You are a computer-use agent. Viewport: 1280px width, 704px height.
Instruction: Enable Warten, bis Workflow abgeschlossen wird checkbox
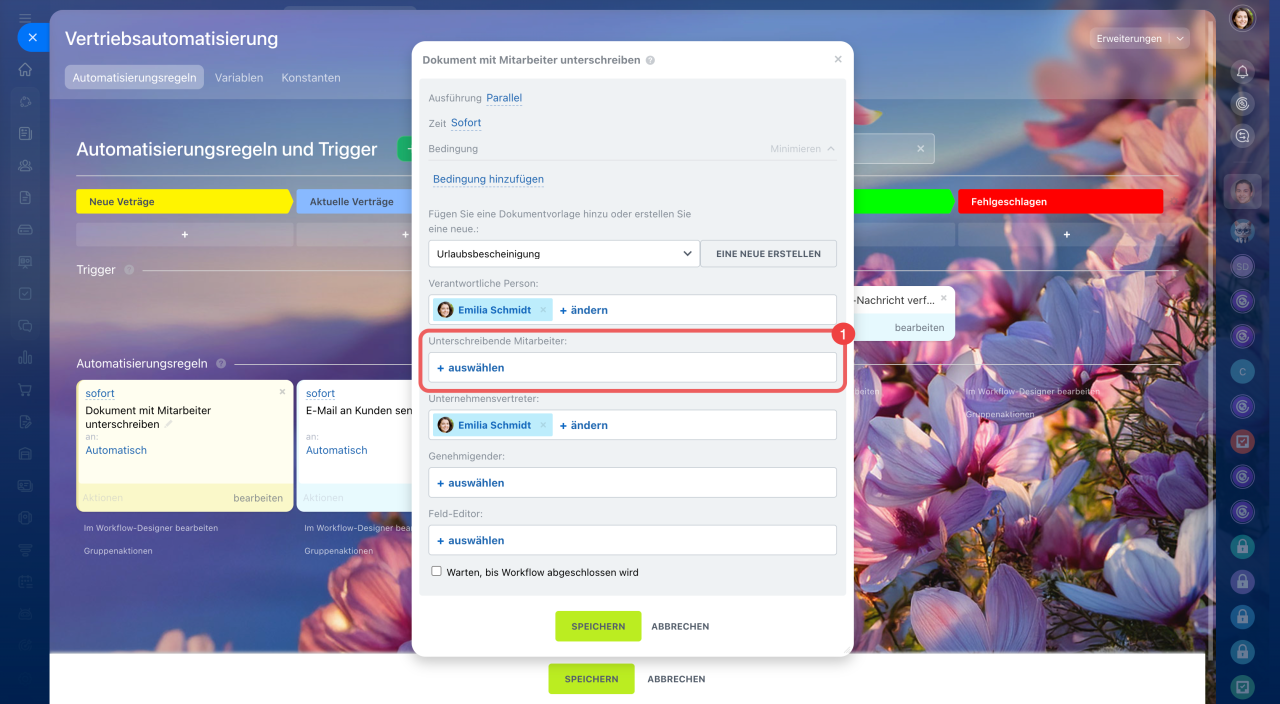coord(436,572)
